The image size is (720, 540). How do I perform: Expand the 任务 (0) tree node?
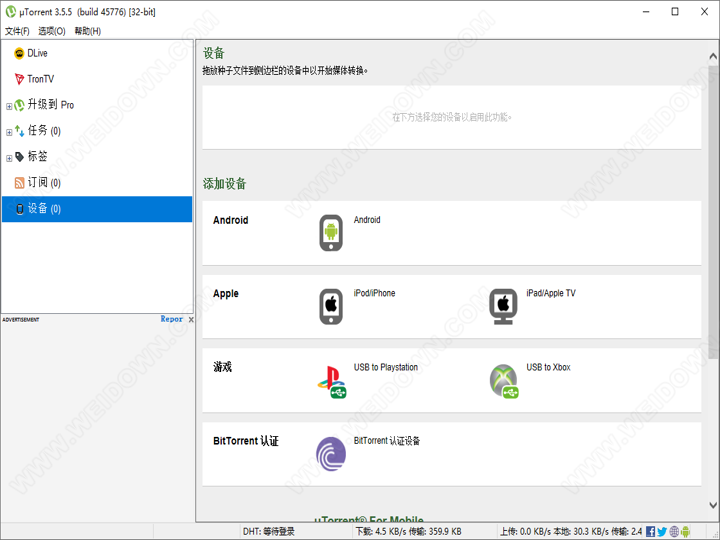pos(9,132)
